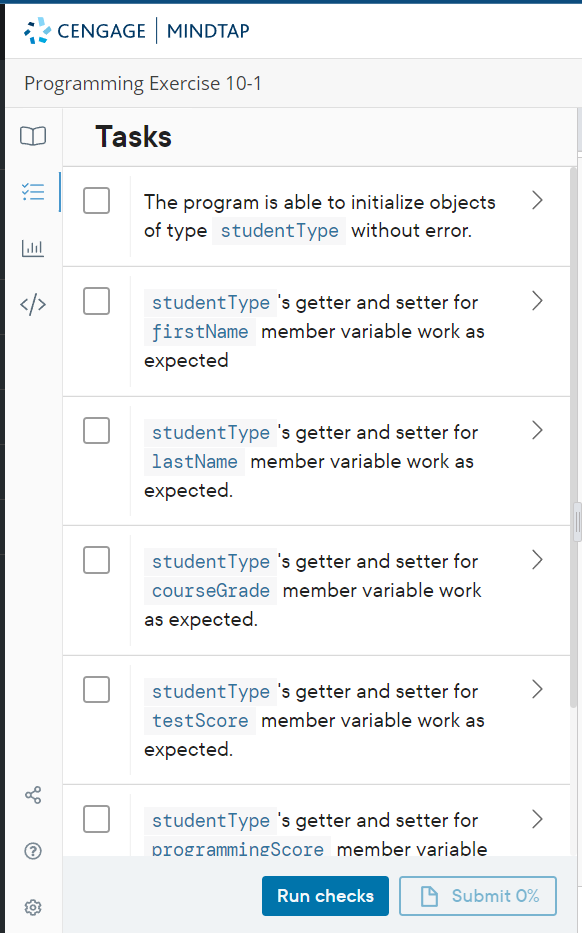Click the panel resize handle on right edge
Screen dimensions: 582x933
point(577,522)
